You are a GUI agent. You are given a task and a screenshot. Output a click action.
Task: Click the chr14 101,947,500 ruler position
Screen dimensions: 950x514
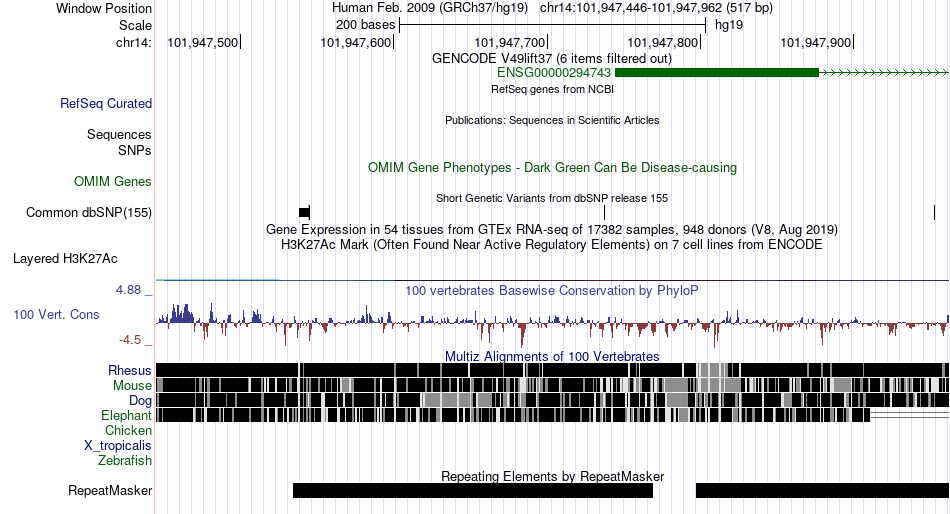pos(203,42)
